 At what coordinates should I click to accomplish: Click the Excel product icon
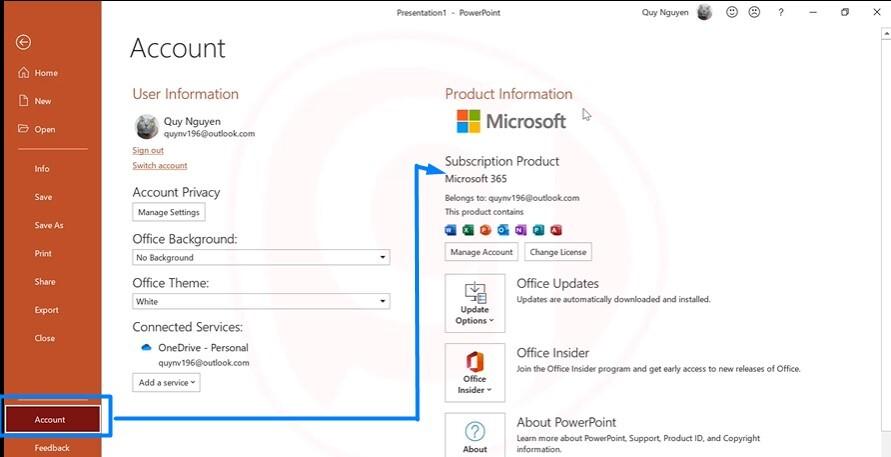click(468, 230)
